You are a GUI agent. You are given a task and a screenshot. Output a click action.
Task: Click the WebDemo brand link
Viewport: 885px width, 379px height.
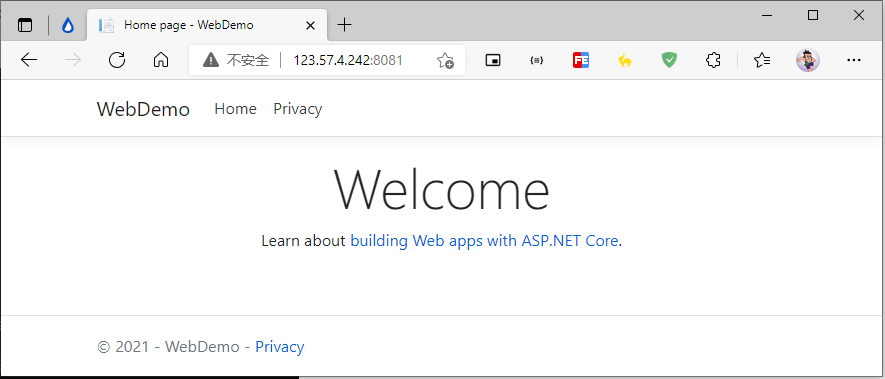[x=143, y=109]
